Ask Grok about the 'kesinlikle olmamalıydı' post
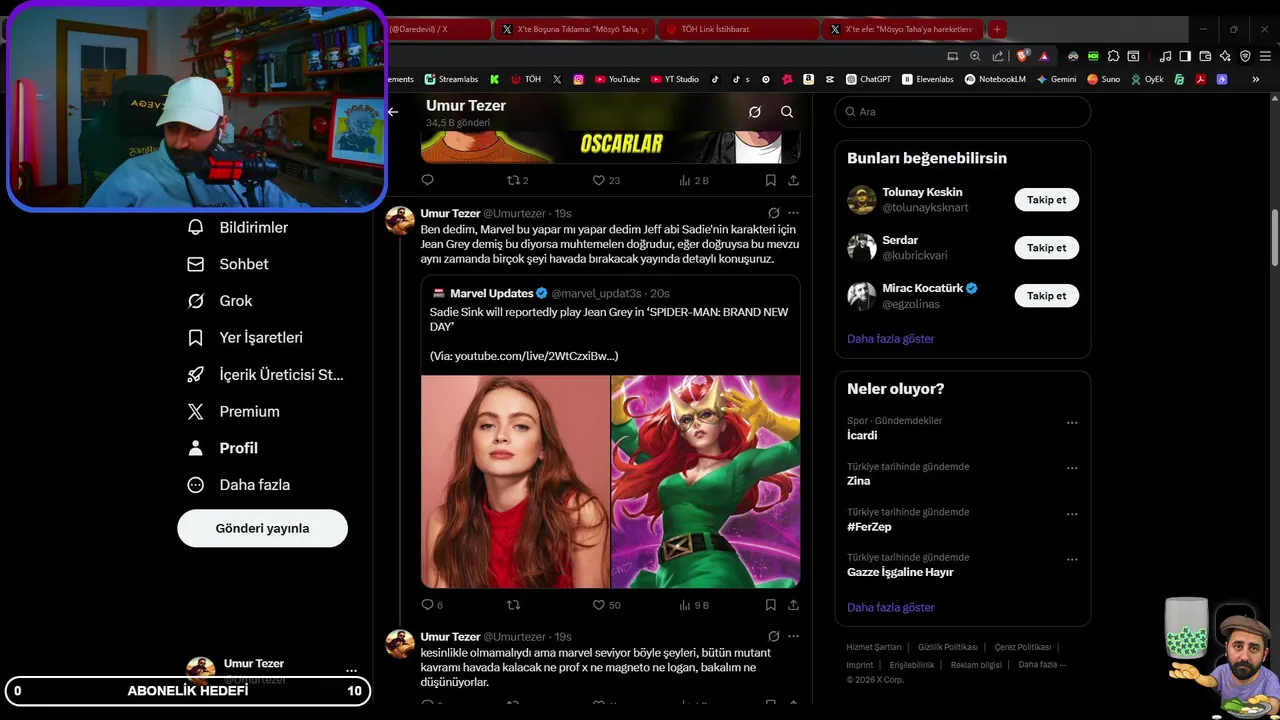The height and width of the screenshot is (720, 1280). click(773, 636)
